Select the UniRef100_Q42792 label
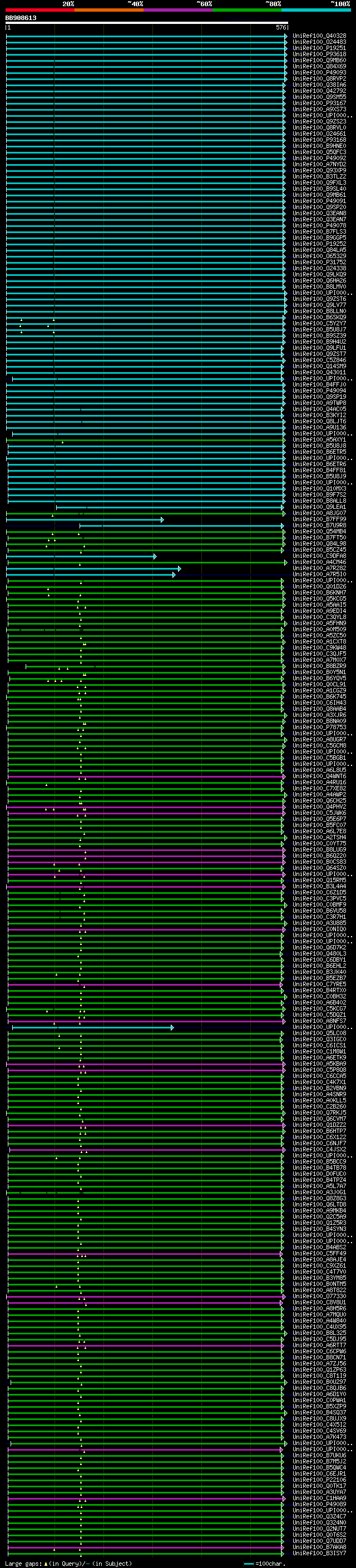Viewport: 356px width, 1568px height. [x=319, y=91]
